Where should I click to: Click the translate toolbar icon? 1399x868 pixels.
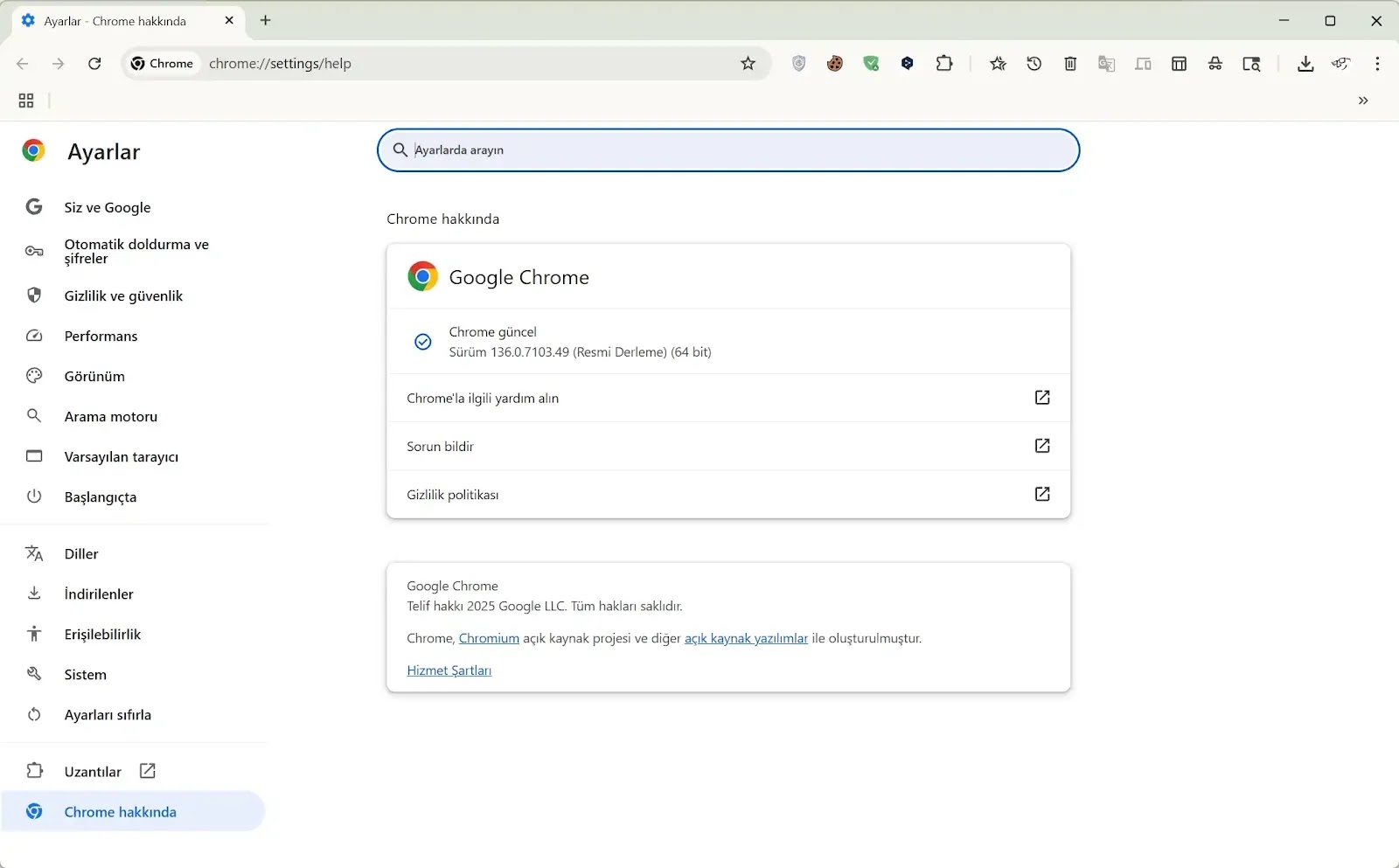1107,64
